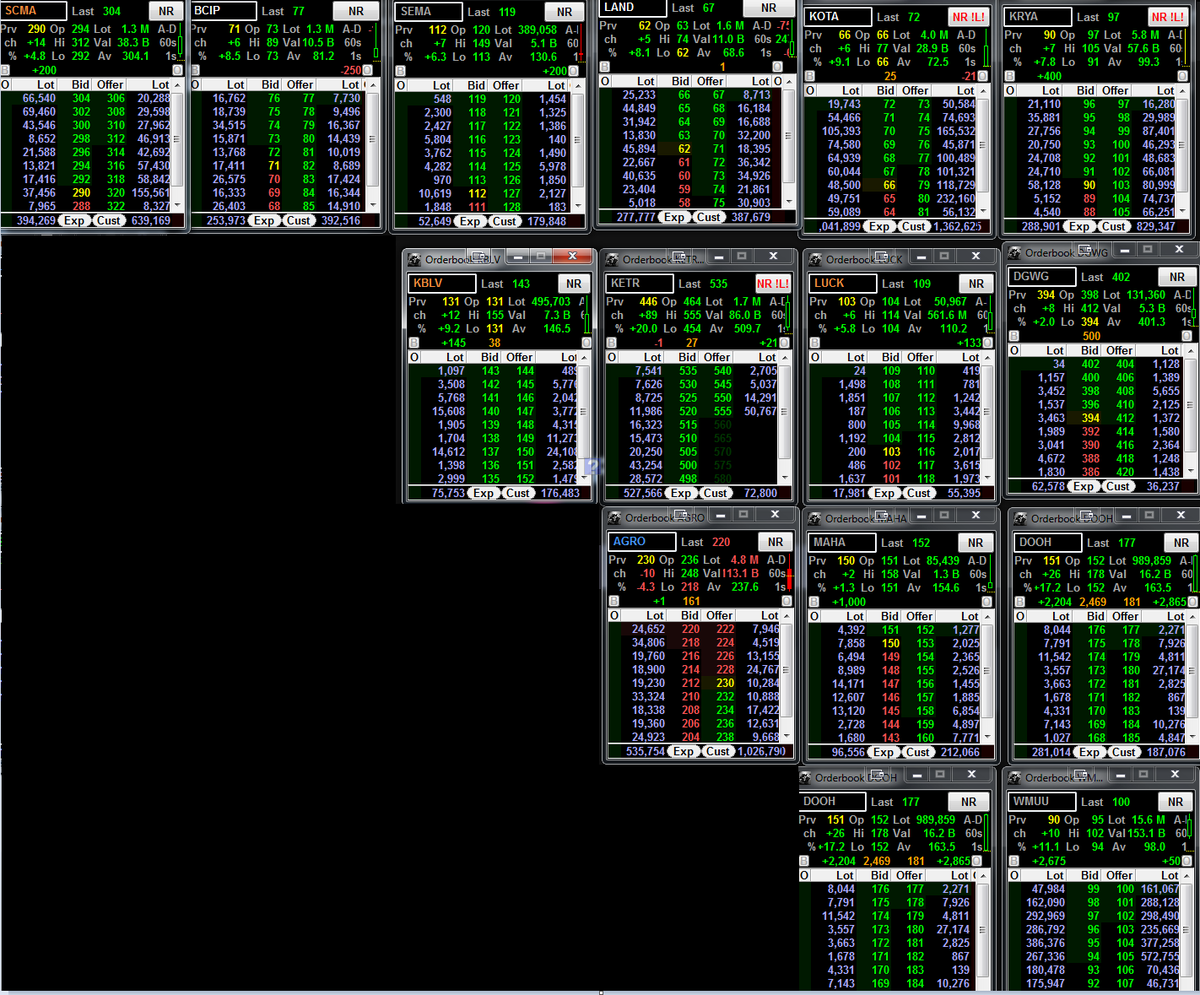
Task: Click Exp button in AGRO orderbook
Action: coord(684,751)
